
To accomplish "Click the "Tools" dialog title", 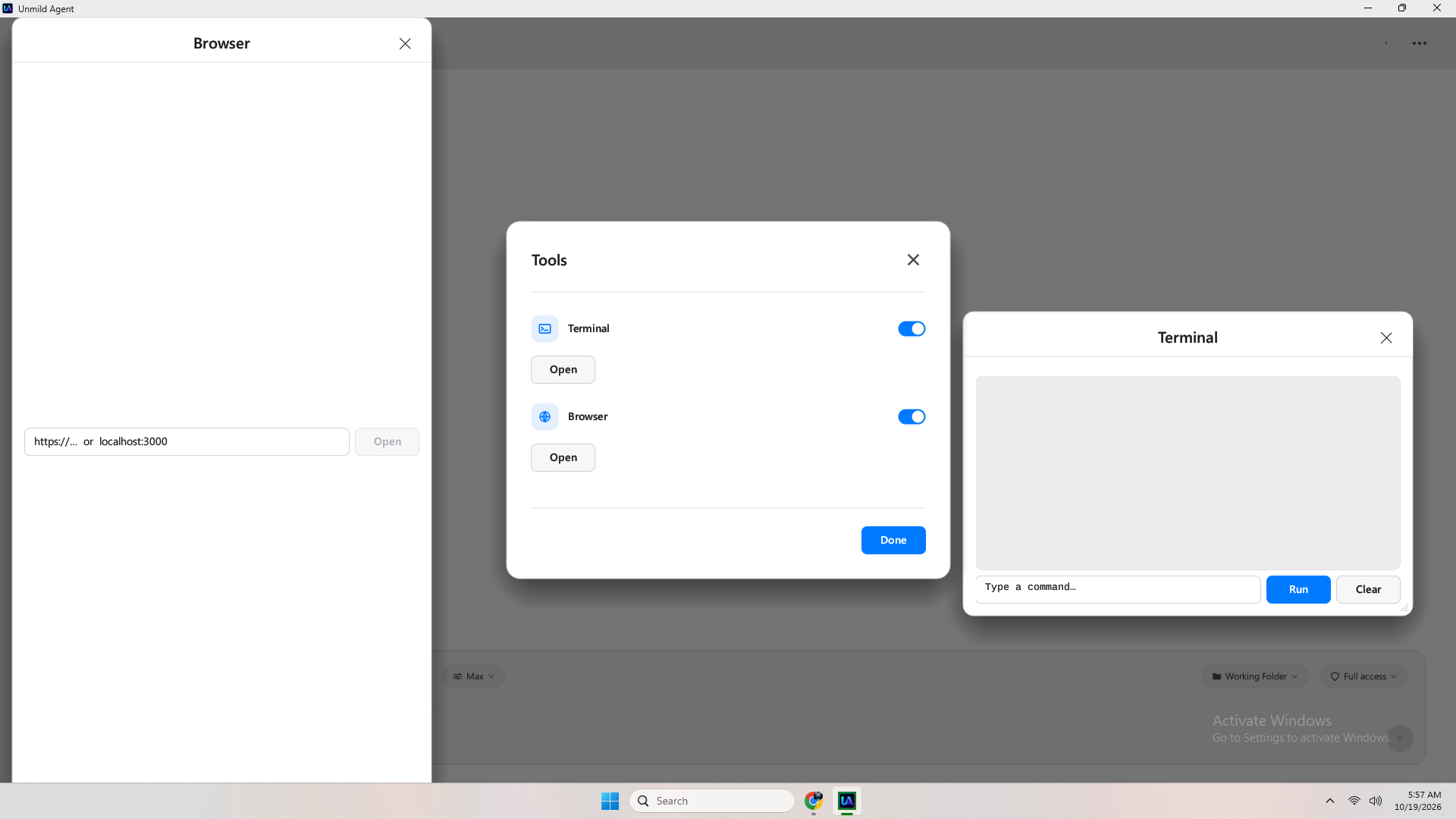I will pyautogui.click(x=549, y=260).
